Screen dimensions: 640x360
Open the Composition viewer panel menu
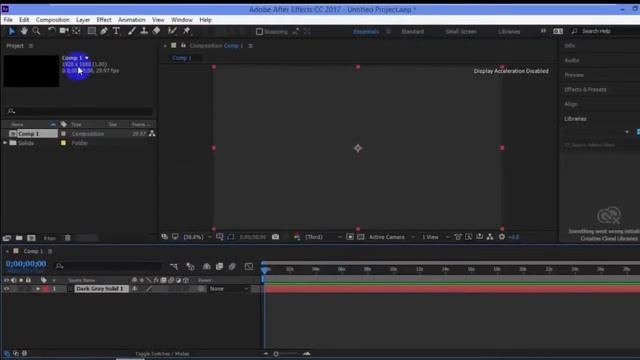(x=251, y=46)
